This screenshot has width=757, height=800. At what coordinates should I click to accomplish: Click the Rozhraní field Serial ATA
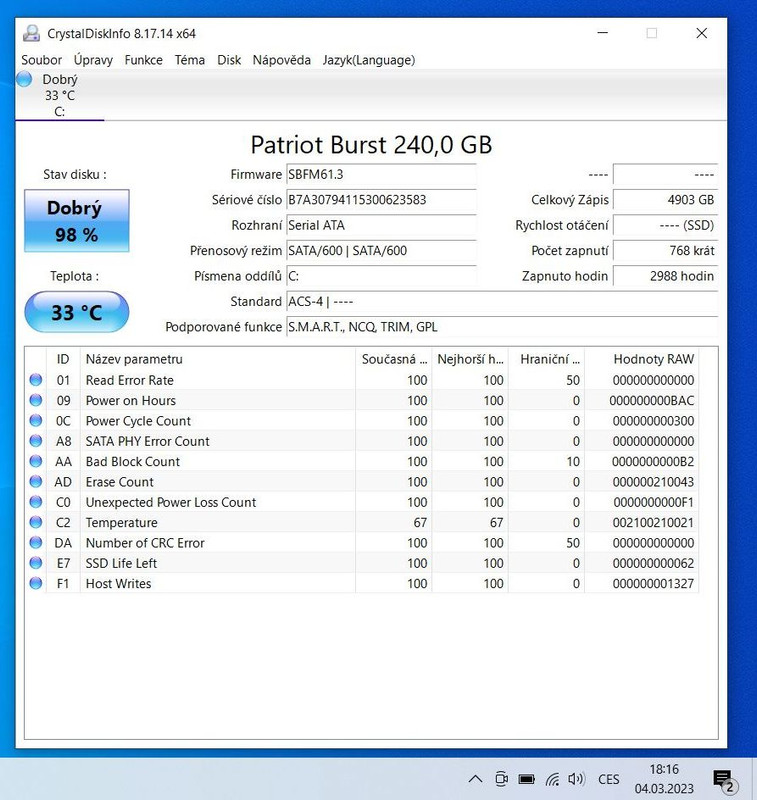(x=381, y=226)
